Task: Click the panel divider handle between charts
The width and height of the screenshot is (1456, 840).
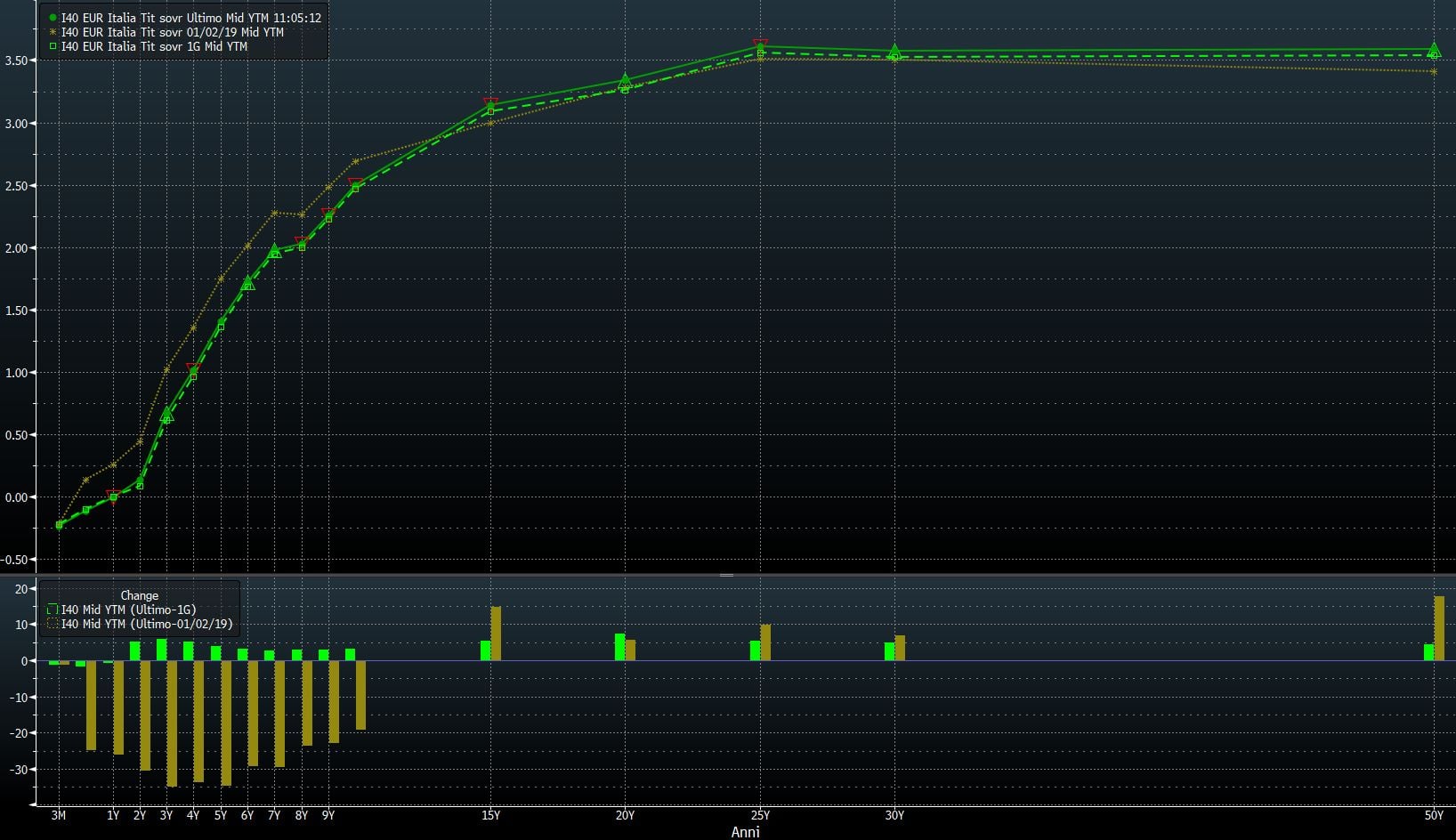Action: tap(727, 575)
